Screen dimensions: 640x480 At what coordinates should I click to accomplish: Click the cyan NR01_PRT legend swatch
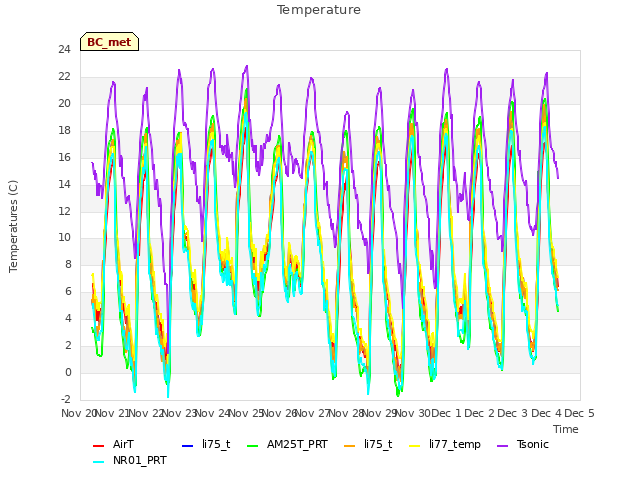pos(98,462)
